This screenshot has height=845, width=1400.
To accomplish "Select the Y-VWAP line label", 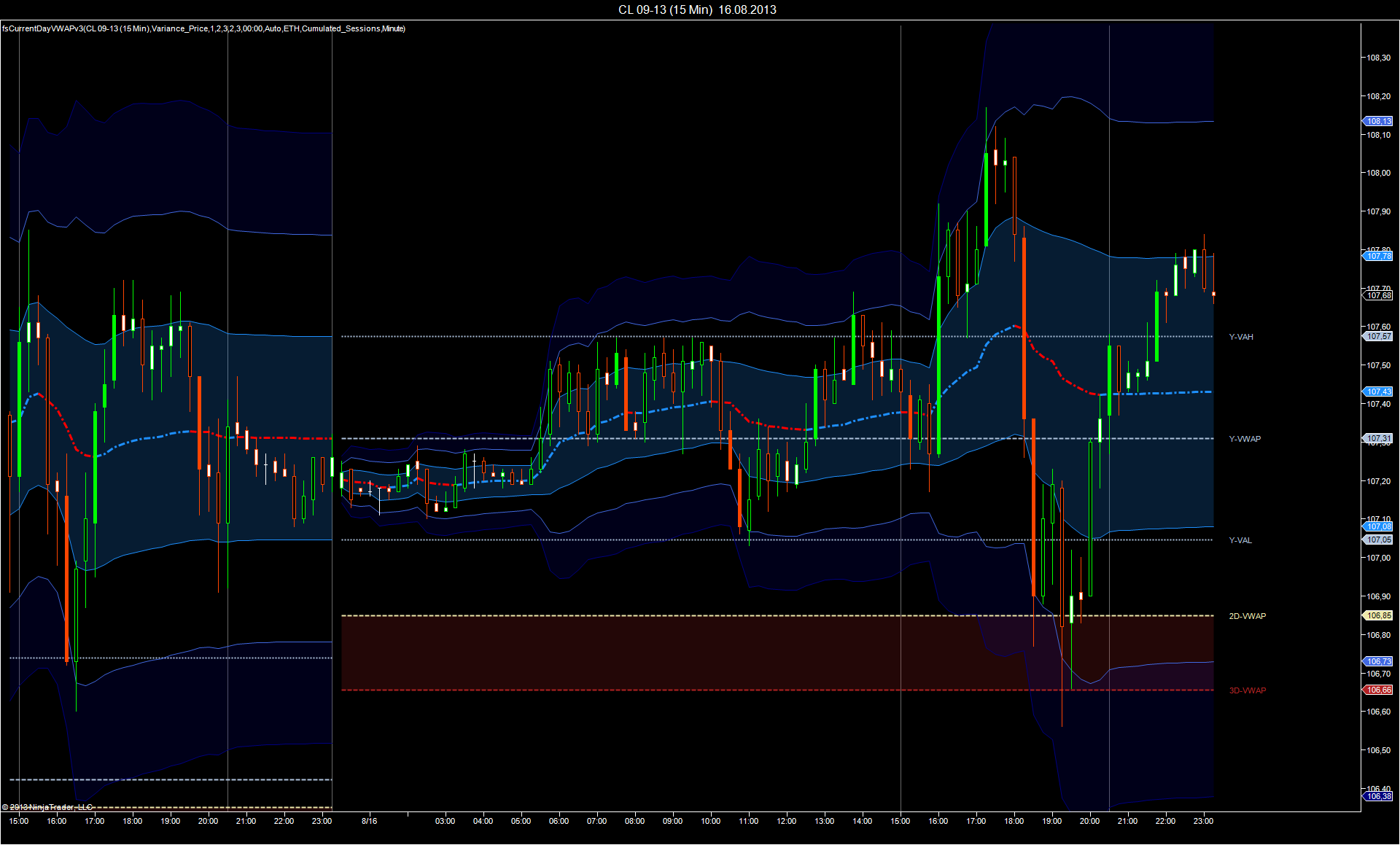I will click(x=1244, y=439).
